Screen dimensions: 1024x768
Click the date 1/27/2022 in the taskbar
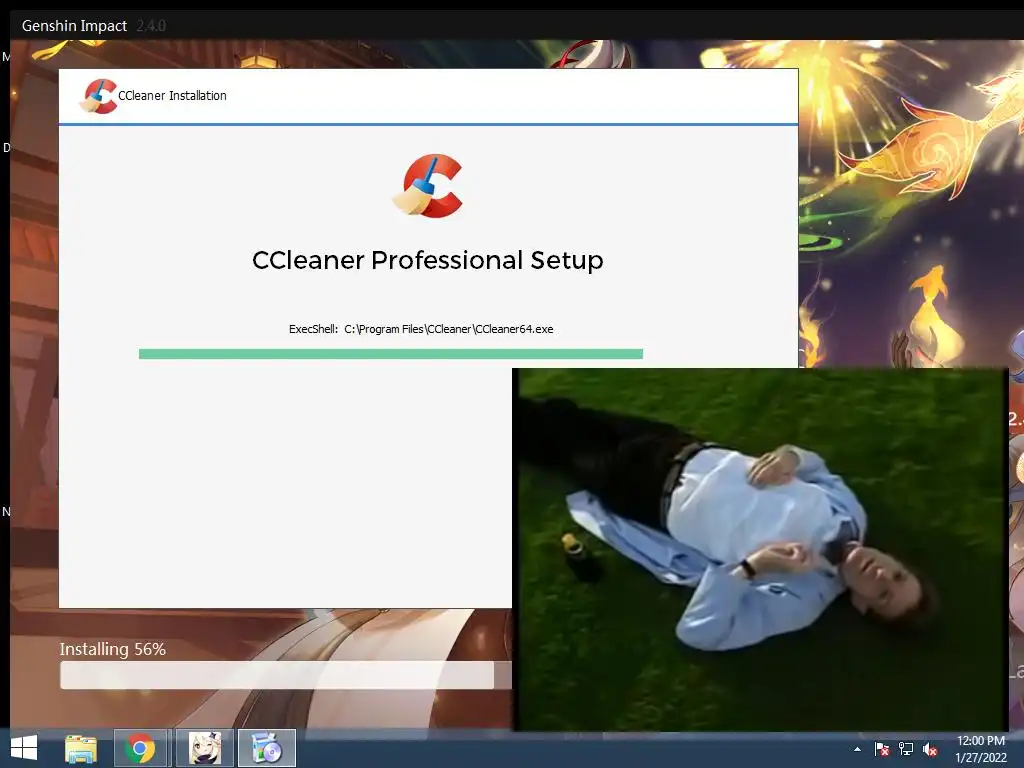point(981,758)
